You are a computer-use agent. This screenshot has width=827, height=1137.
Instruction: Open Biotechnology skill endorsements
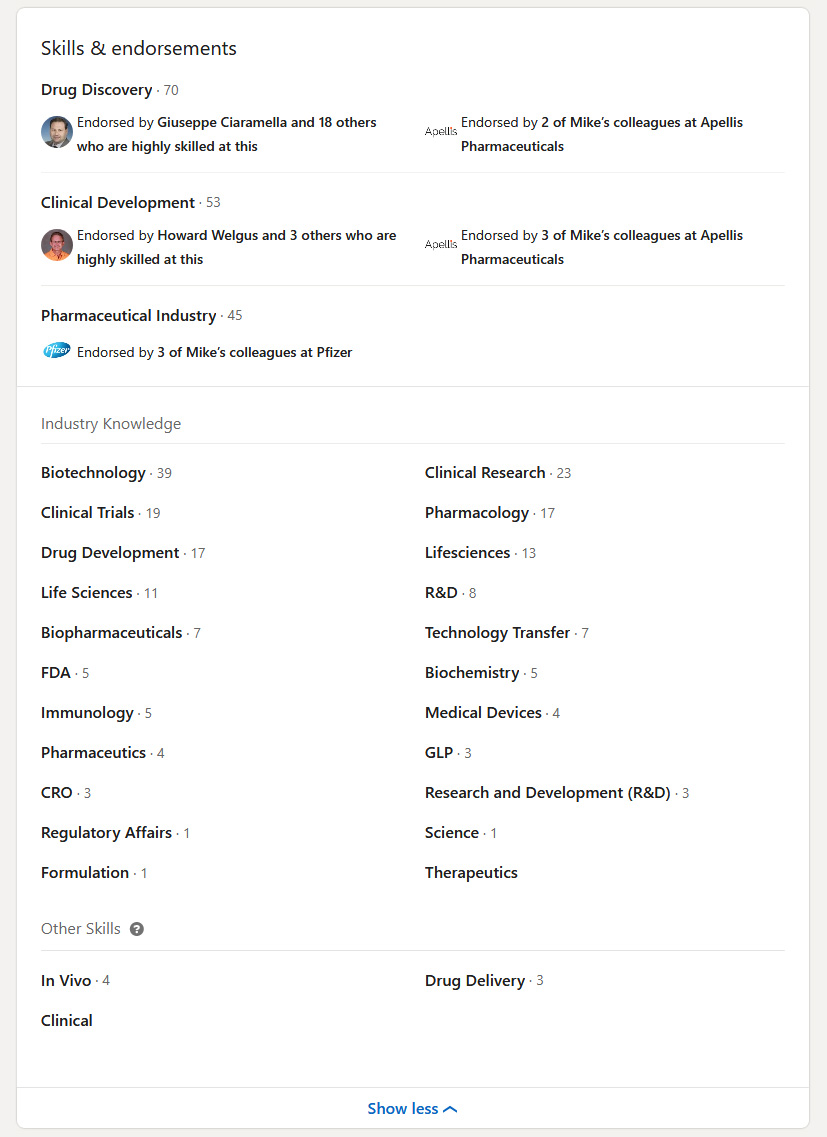[93, 472]
